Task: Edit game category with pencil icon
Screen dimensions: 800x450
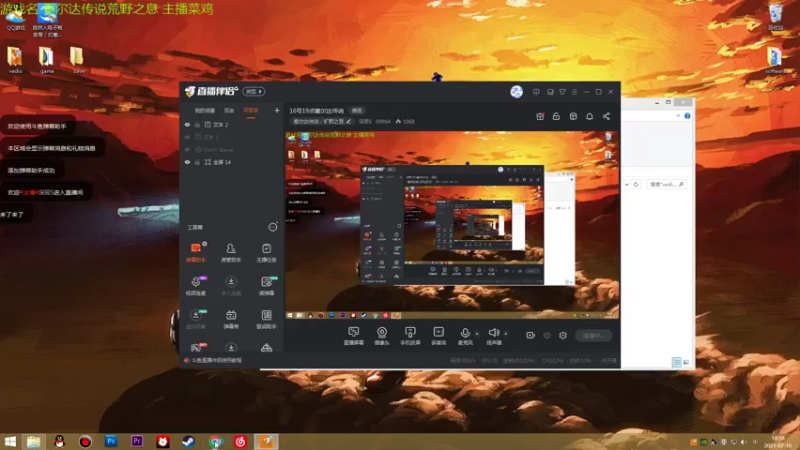Action: 348,121
